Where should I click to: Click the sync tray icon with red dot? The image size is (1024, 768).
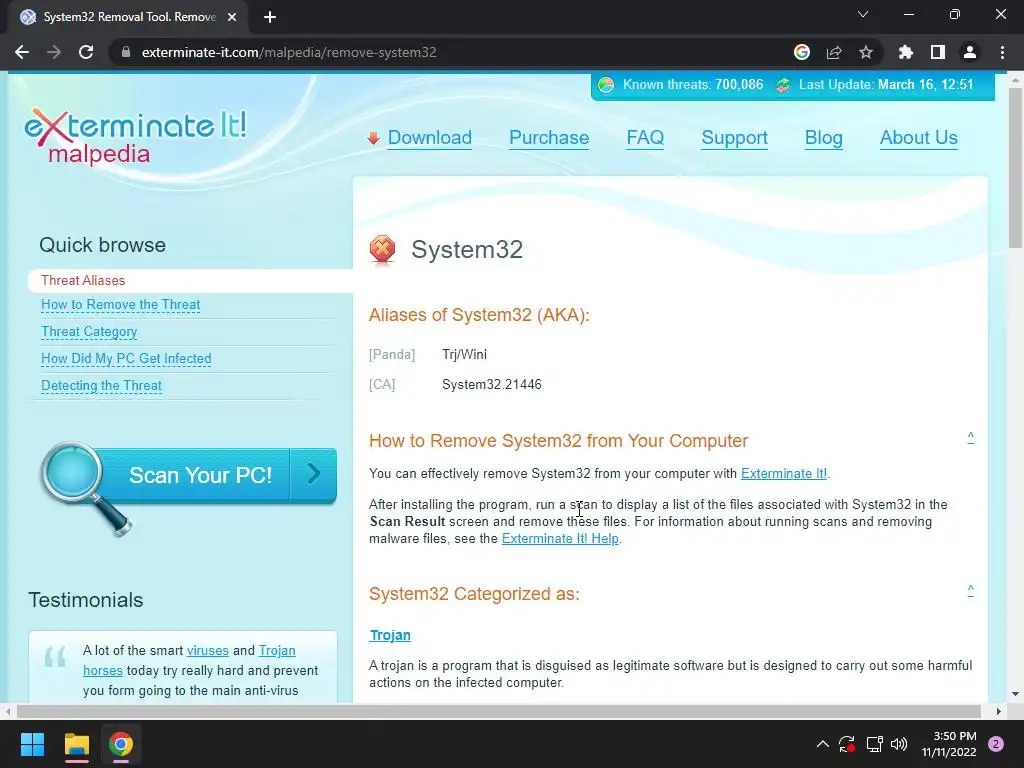847,744
